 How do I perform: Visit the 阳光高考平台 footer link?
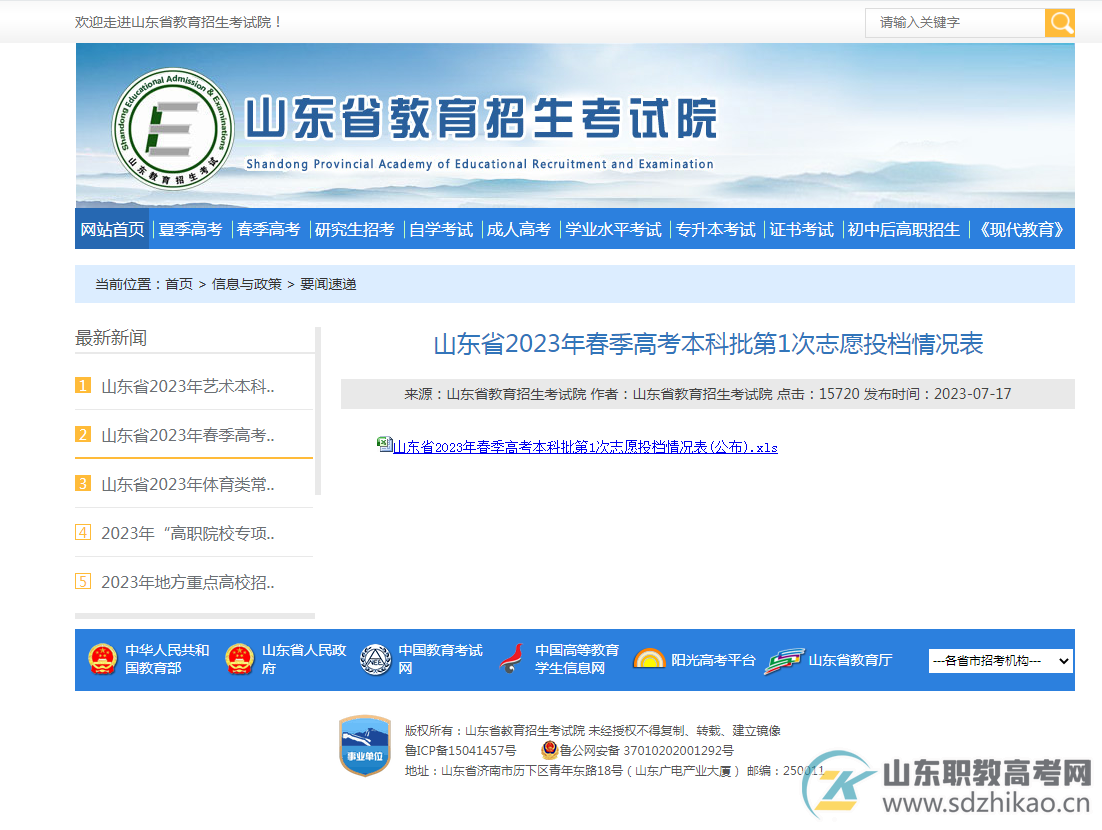click(713, 660)
